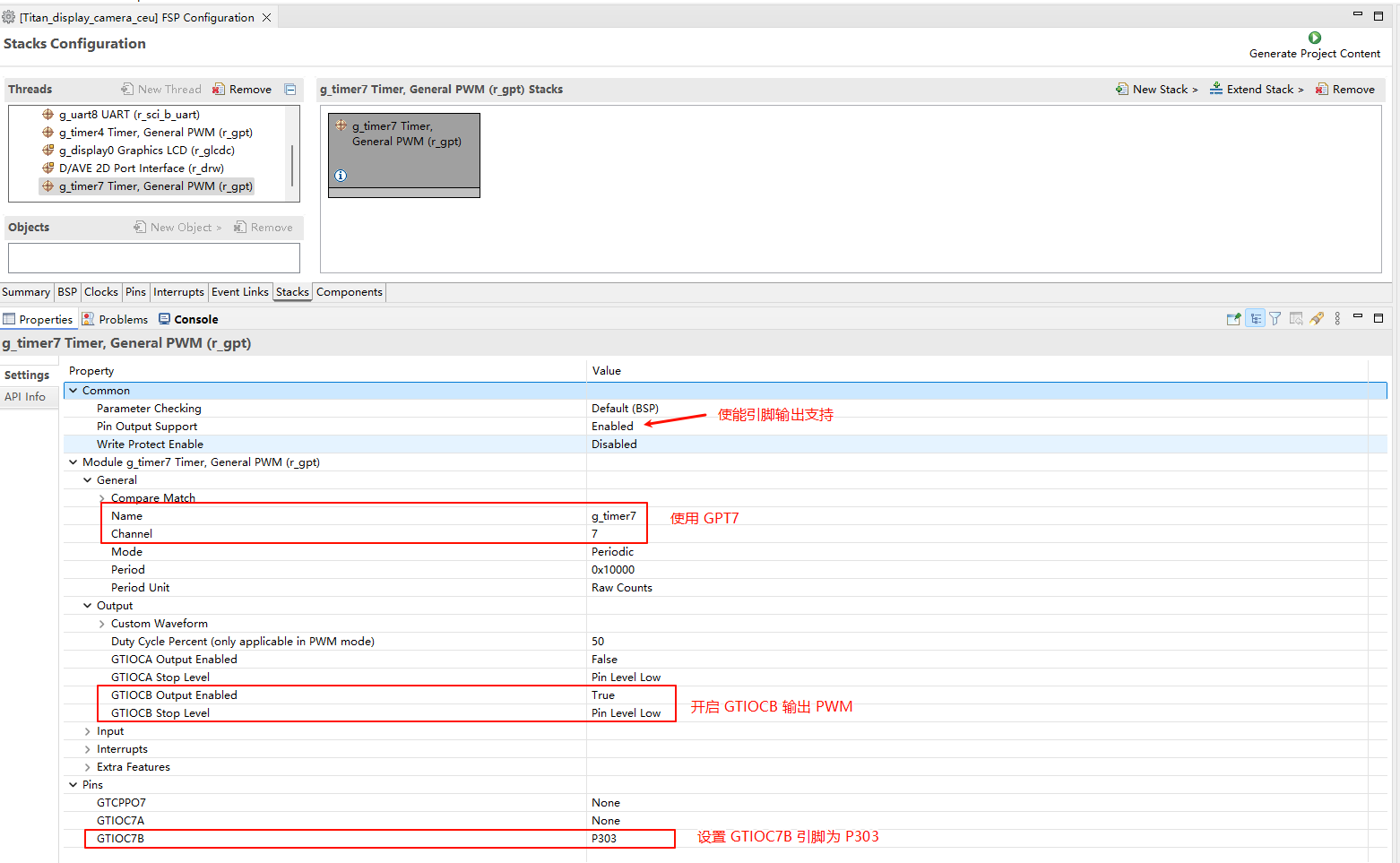Collapse the Common property group
This screenshot has width=1400, height=863.
[x=73, y=391]
